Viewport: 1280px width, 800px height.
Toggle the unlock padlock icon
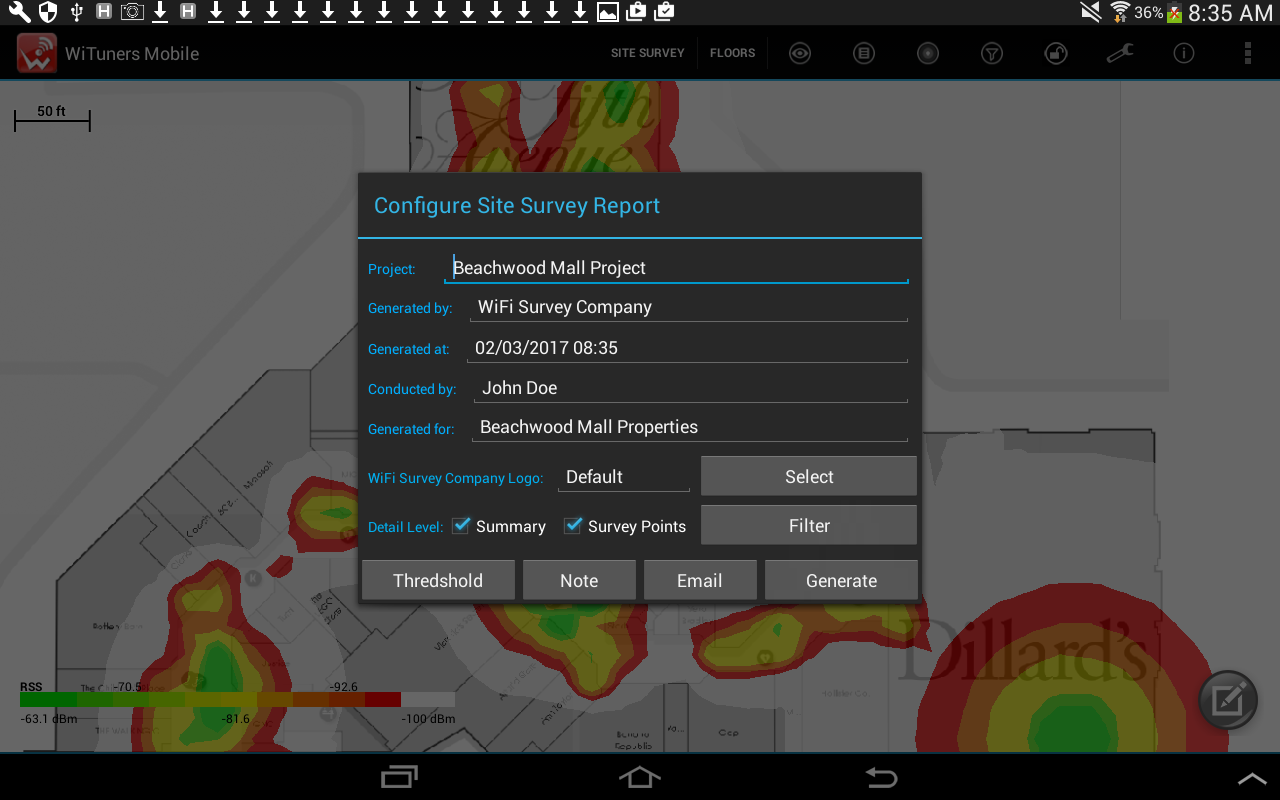click(x=1056, y=53)
